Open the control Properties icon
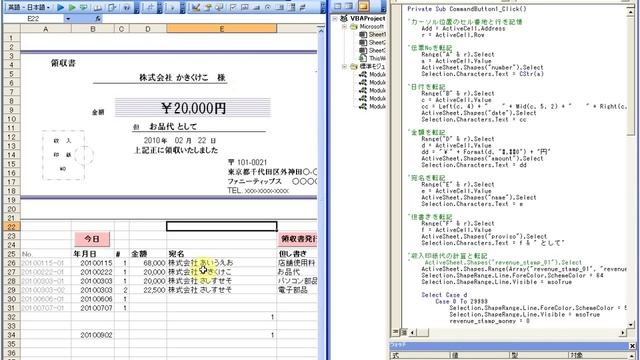Viewport: 640px width, 360px height. (208, 7)
